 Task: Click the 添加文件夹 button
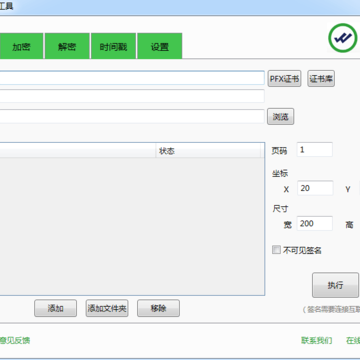pos(107,308)
